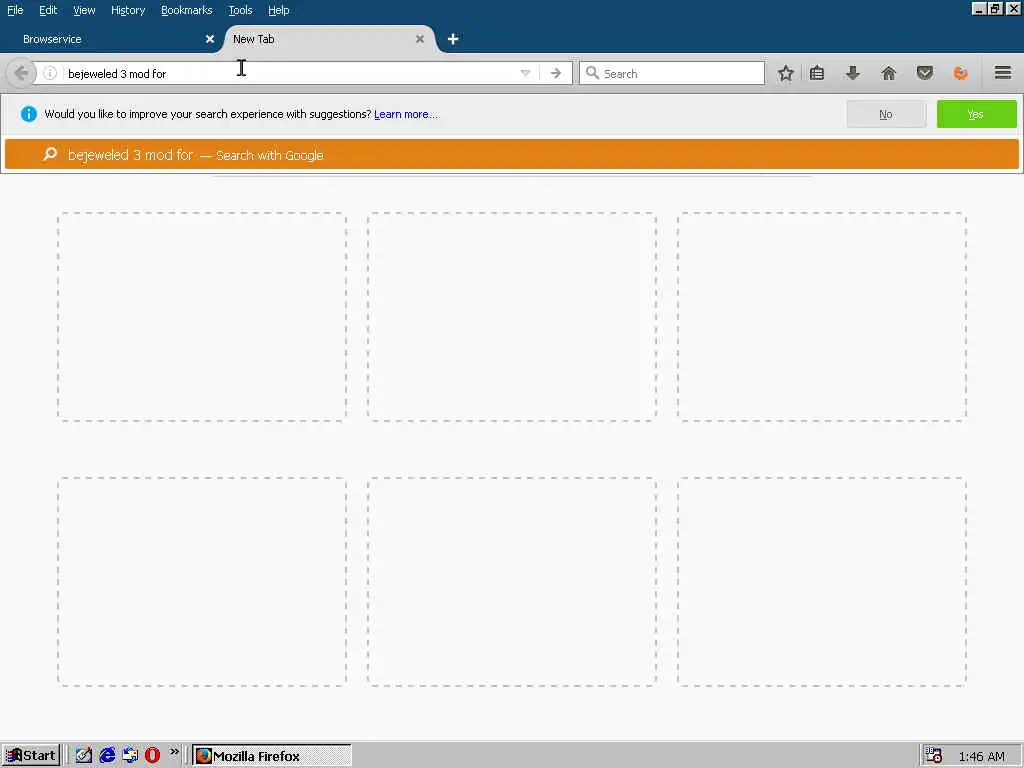Accept search suggestions with Yes button
This screenshot has height=768, width=1024.
pos(976,114)
